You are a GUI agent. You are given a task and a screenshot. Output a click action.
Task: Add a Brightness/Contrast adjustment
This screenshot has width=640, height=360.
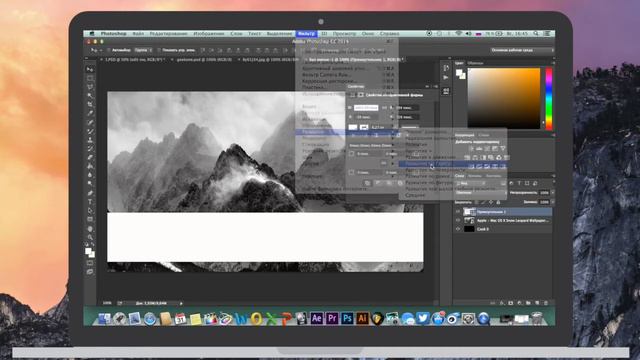coord(471,149)
